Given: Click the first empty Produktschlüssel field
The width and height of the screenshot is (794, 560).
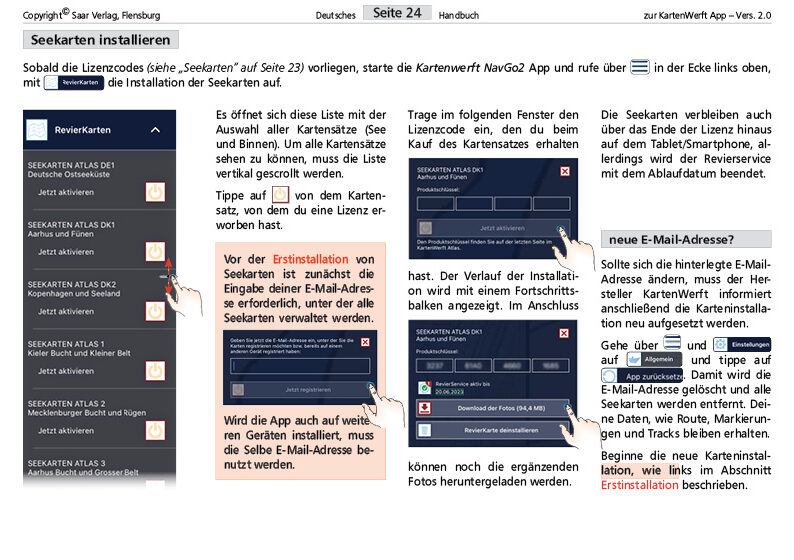Looking at the screenshot, I should coord(435,204).
